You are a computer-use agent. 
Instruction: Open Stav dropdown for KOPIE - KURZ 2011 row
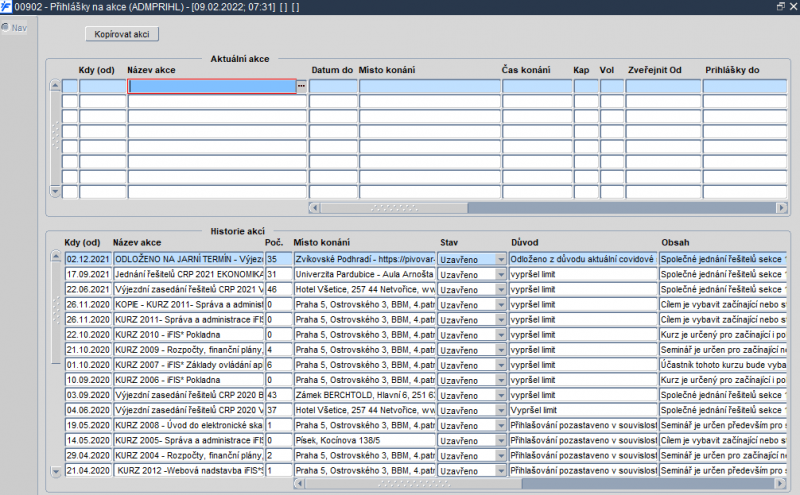501,305
